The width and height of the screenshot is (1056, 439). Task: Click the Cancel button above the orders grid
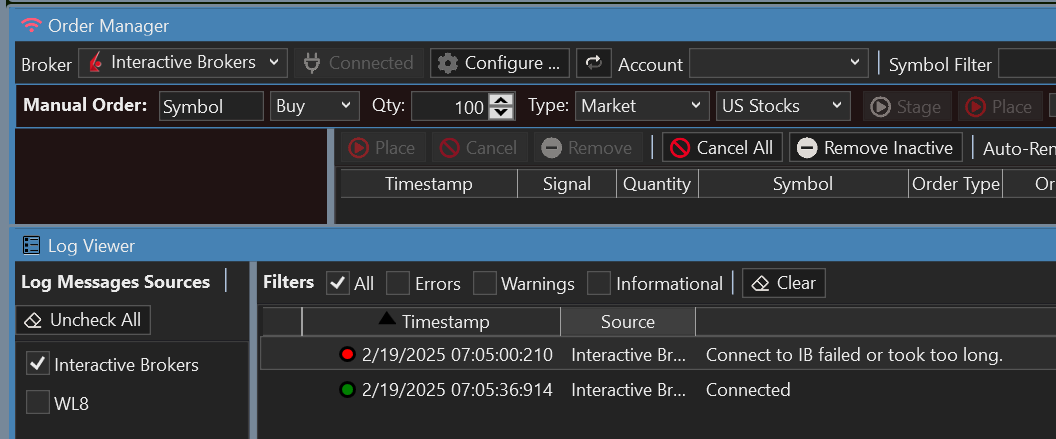click(x=479, y=147)
